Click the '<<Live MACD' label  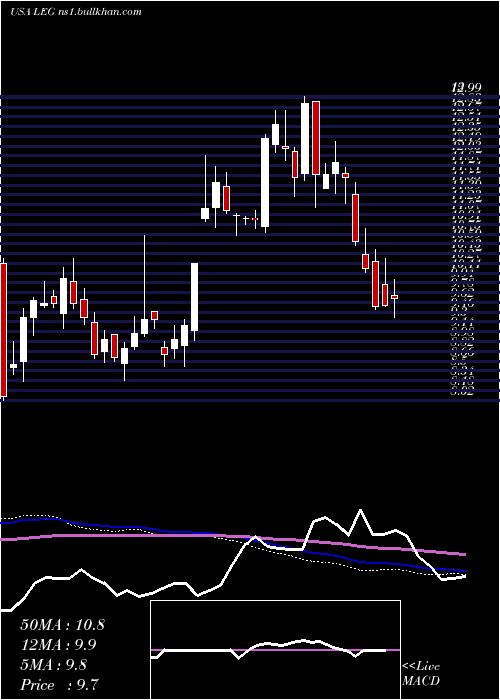coord(421,674)
